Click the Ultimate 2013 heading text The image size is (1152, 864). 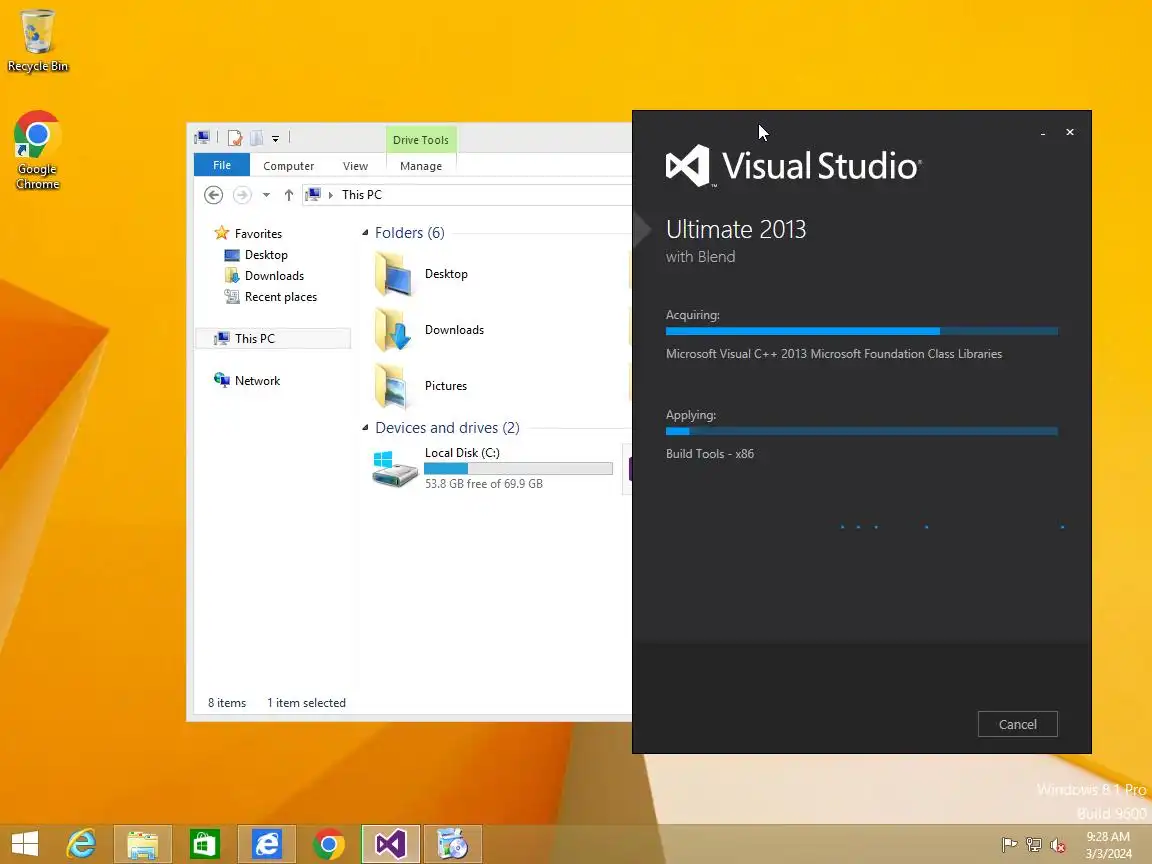click(x=736, y=229)
